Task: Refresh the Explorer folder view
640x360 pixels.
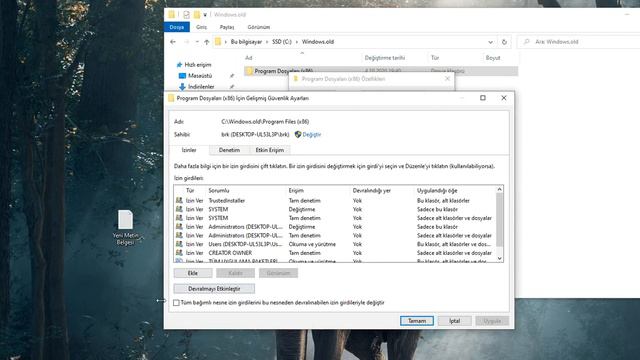Action: 504,42
